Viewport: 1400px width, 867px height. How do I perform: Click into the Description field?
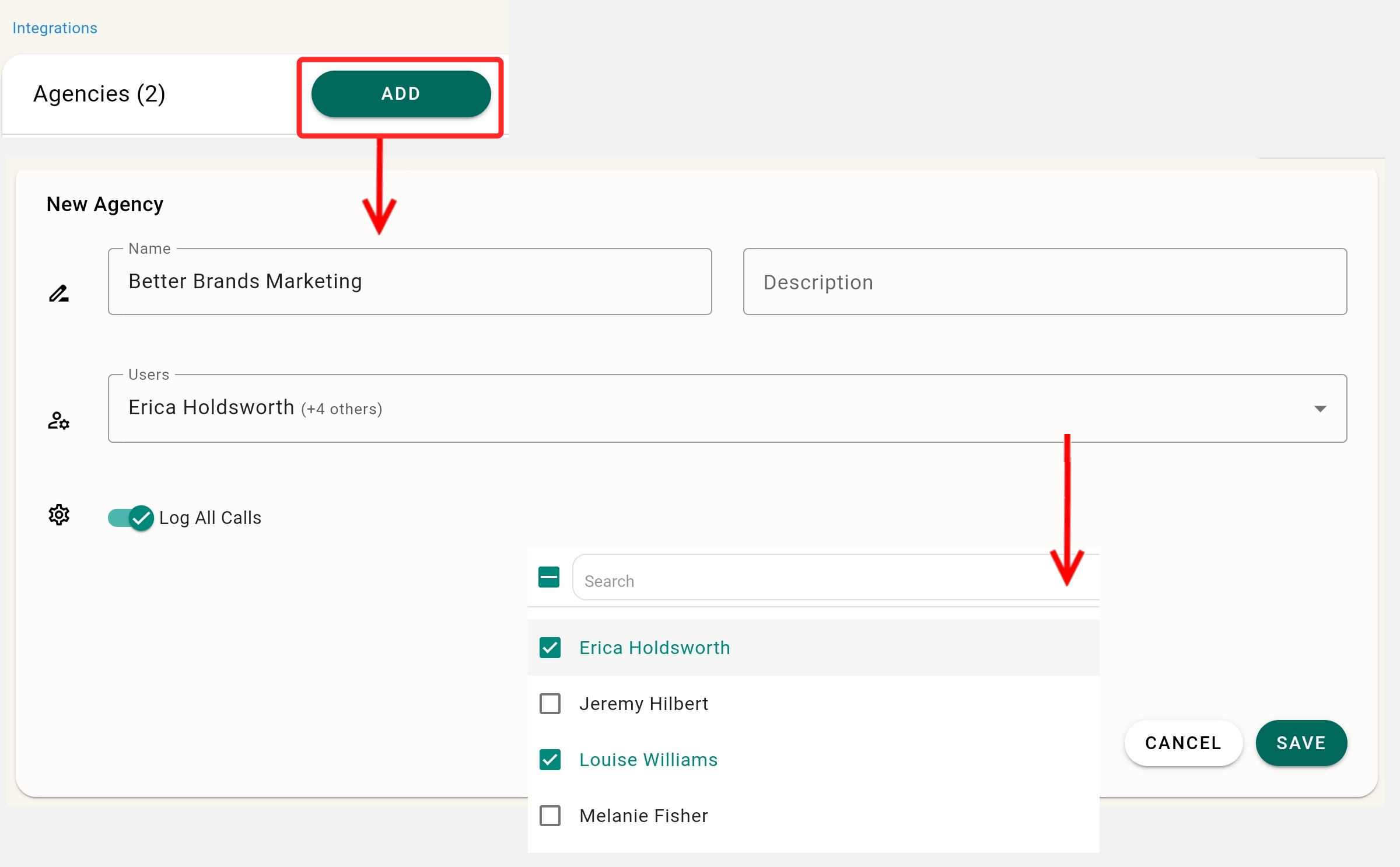click(x=1044, y=282)
